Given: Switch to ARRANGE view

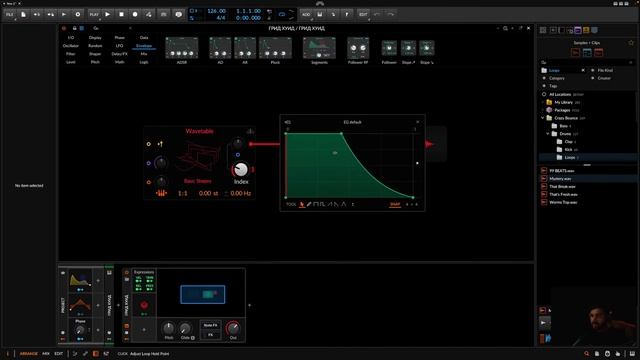Looking at the screenshot, I should pyautogui.click(x=29, y=353).
